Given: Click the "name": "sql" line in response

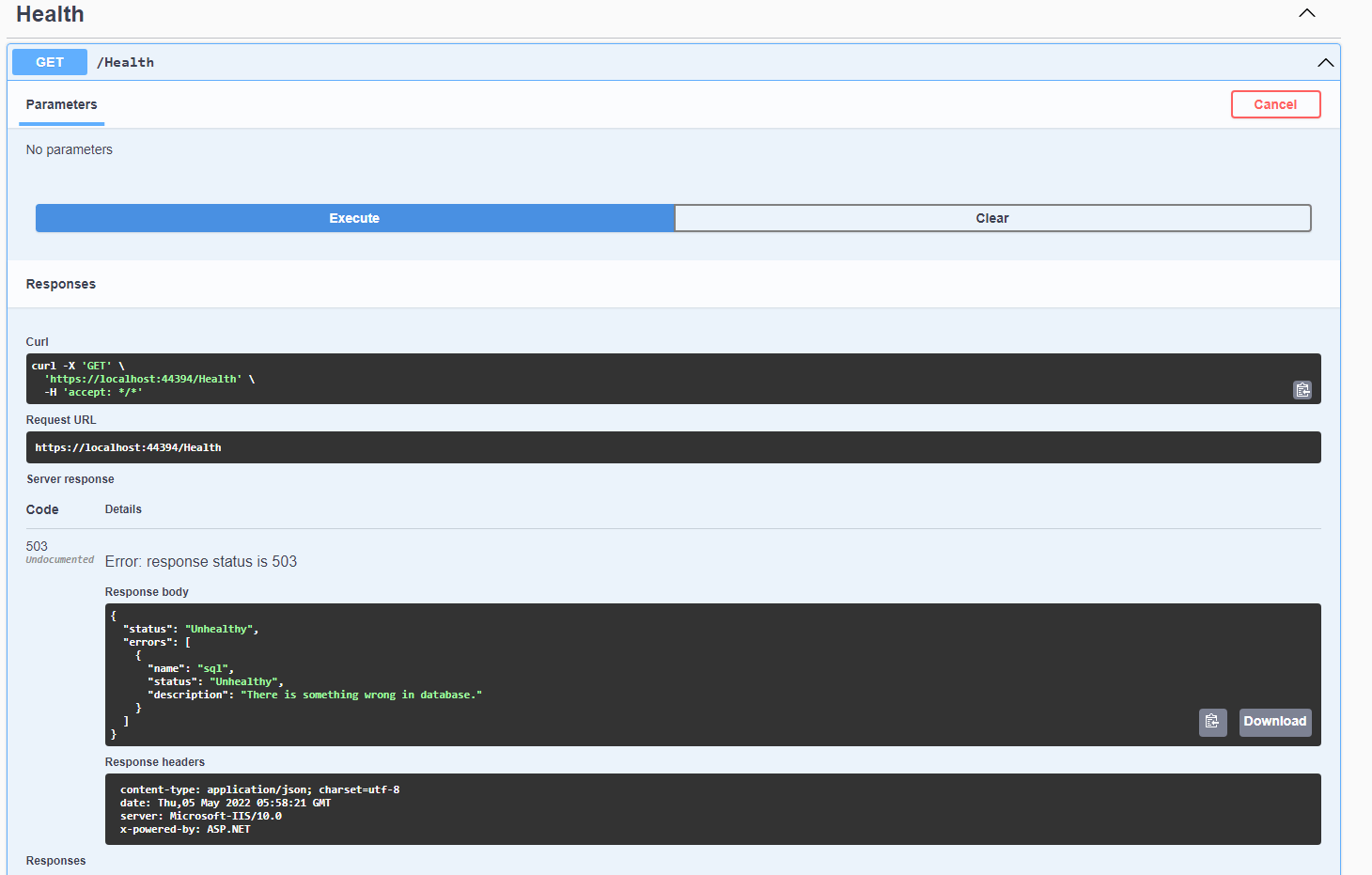Looking at the screenshot, I should (191, 669).
